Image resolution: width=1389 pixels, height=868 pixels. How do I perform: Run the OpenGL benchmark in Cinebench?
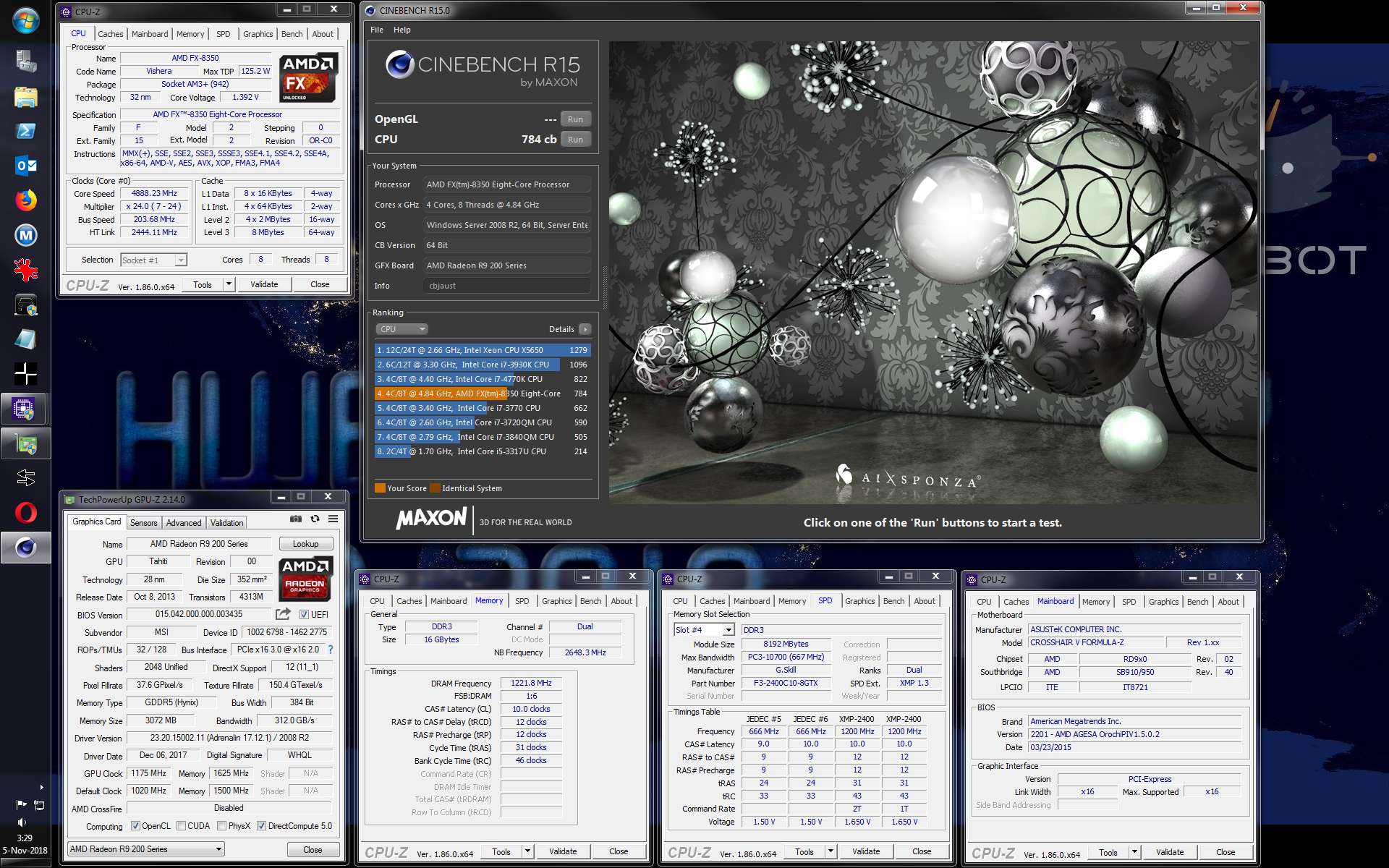[575, 119]
